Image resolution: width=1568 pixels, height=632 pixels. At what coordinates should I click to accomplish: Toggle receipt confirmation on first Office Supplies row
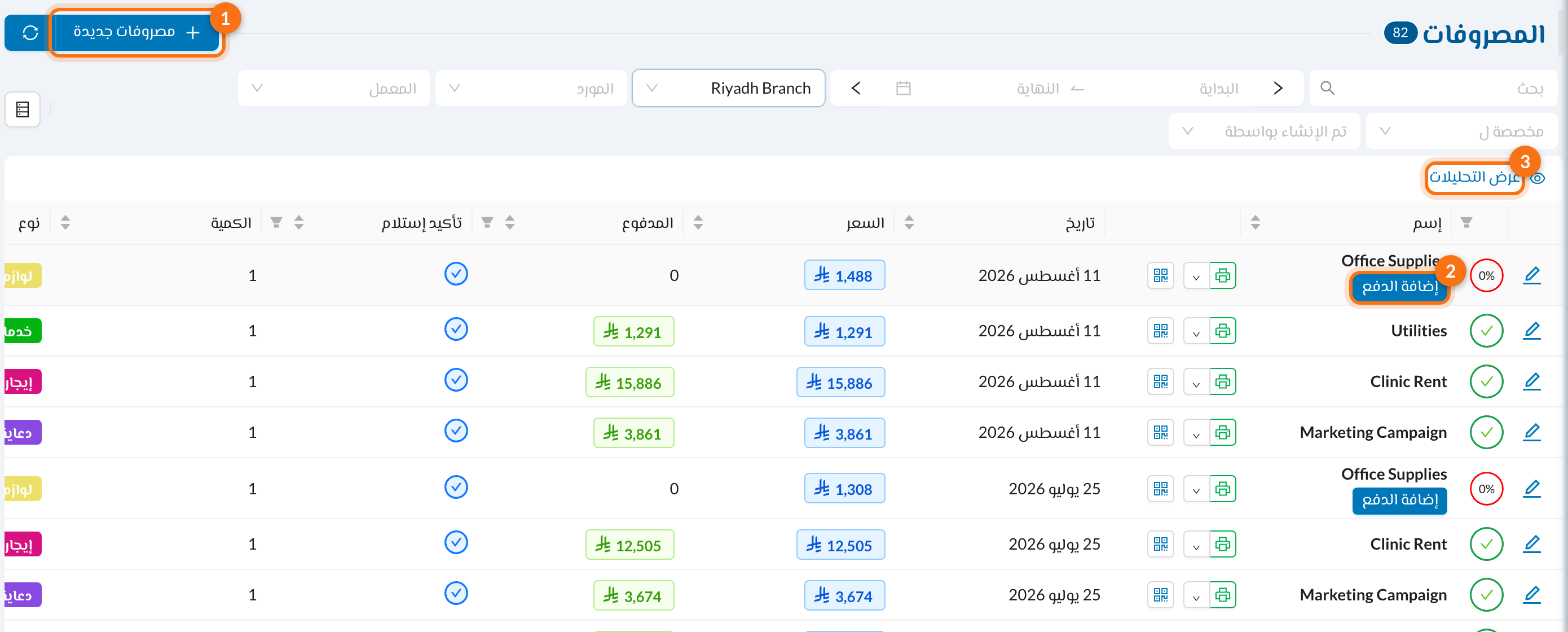456,274
